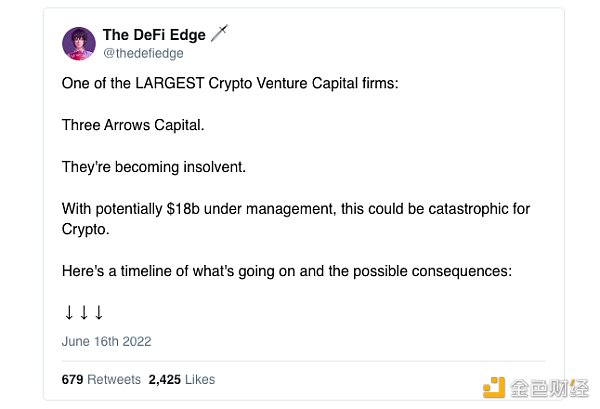
Task: Click the $18b figure in the tweet
Action: point(183,209)
